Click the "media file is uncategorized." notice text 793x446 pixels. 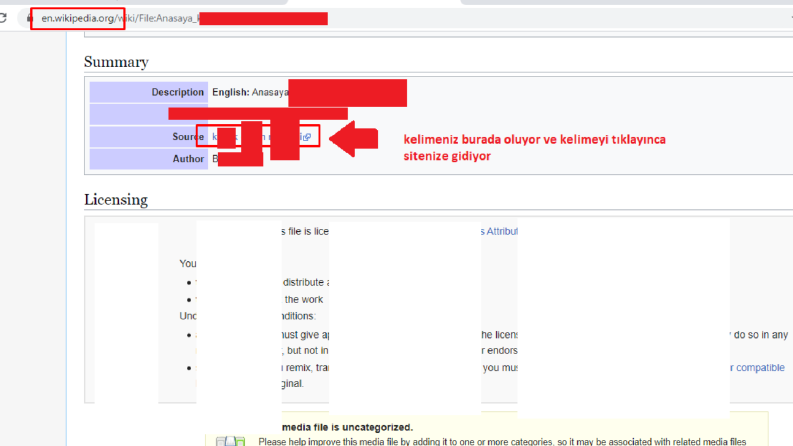[347, 427]
